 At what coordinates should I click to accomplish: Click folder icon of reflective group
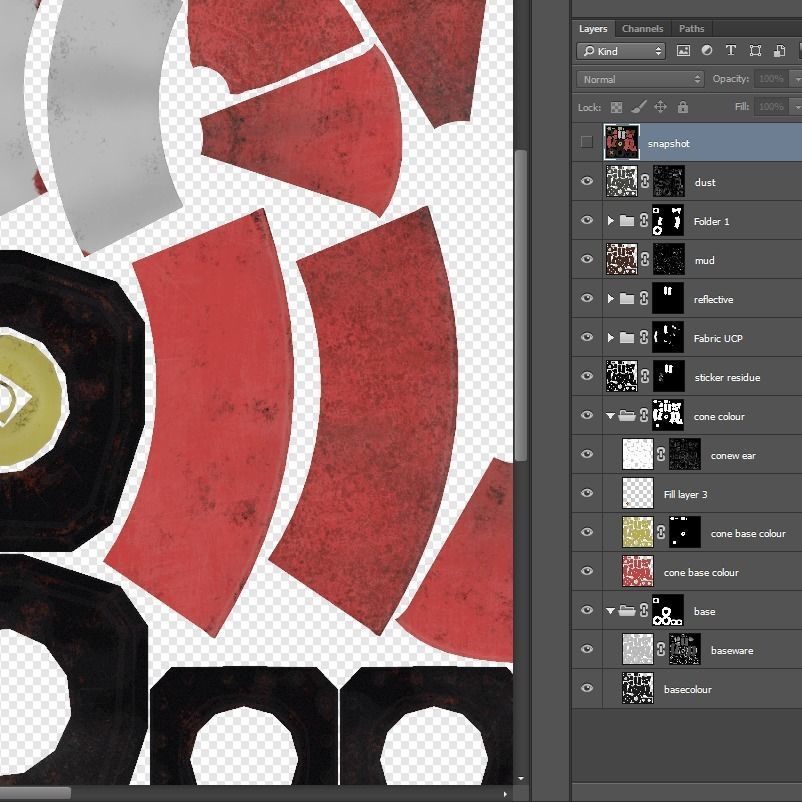[x=627, y=299]
